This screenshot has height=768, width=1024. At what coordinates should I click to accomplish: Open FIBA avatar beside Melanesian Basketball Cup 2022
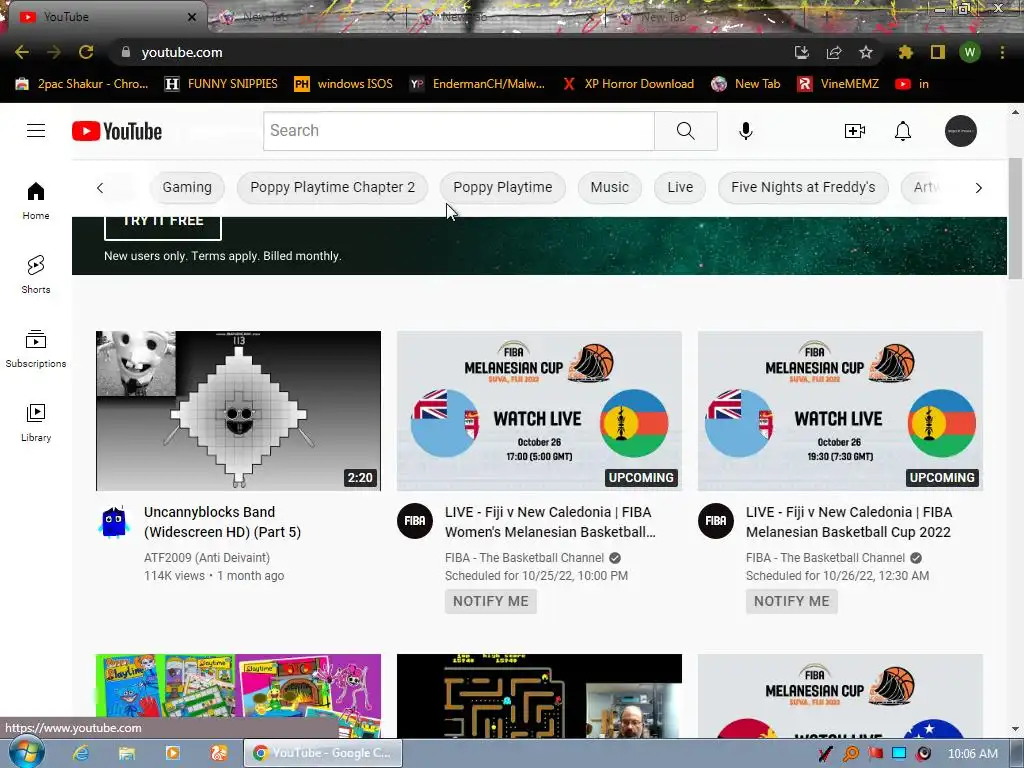[716, 521]
